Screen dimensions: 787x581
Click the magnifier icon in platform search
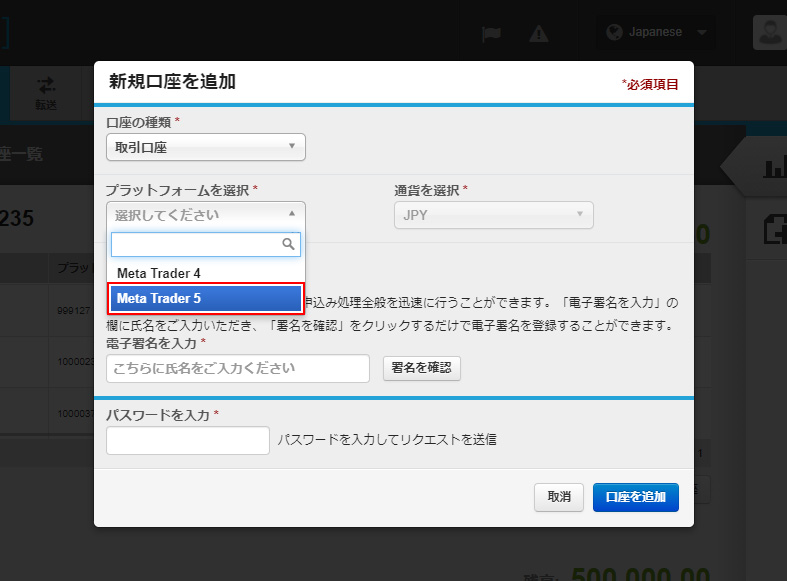pos(288,244)
